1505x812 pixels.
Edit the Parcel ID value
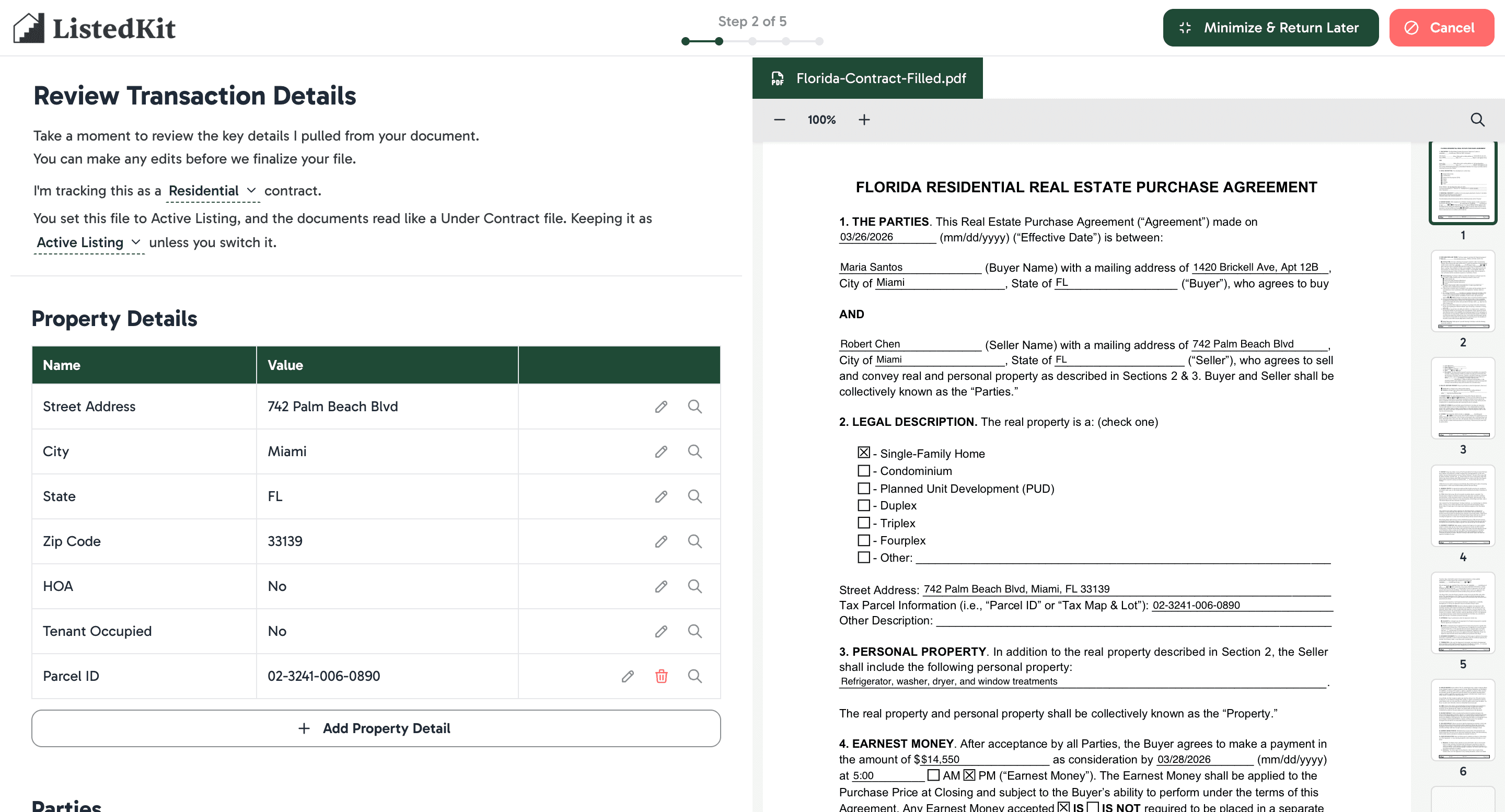(628, 677)
